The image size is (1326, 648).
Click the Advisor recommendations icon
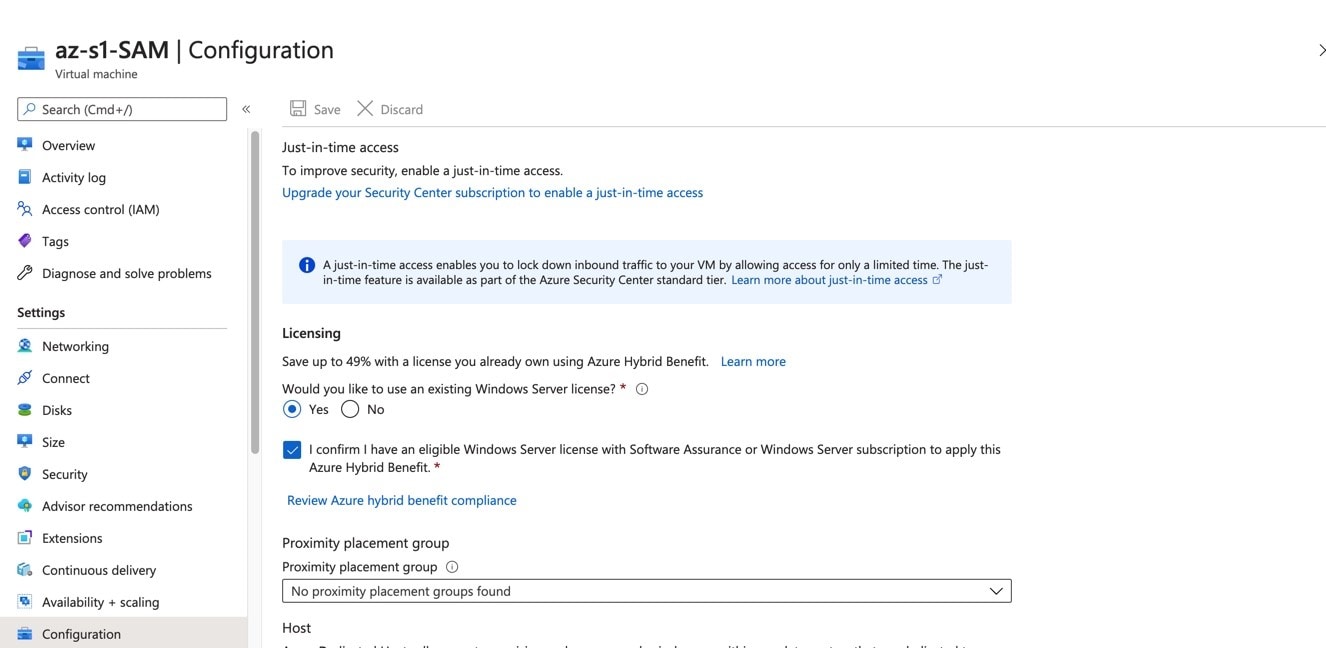(24, 506)
